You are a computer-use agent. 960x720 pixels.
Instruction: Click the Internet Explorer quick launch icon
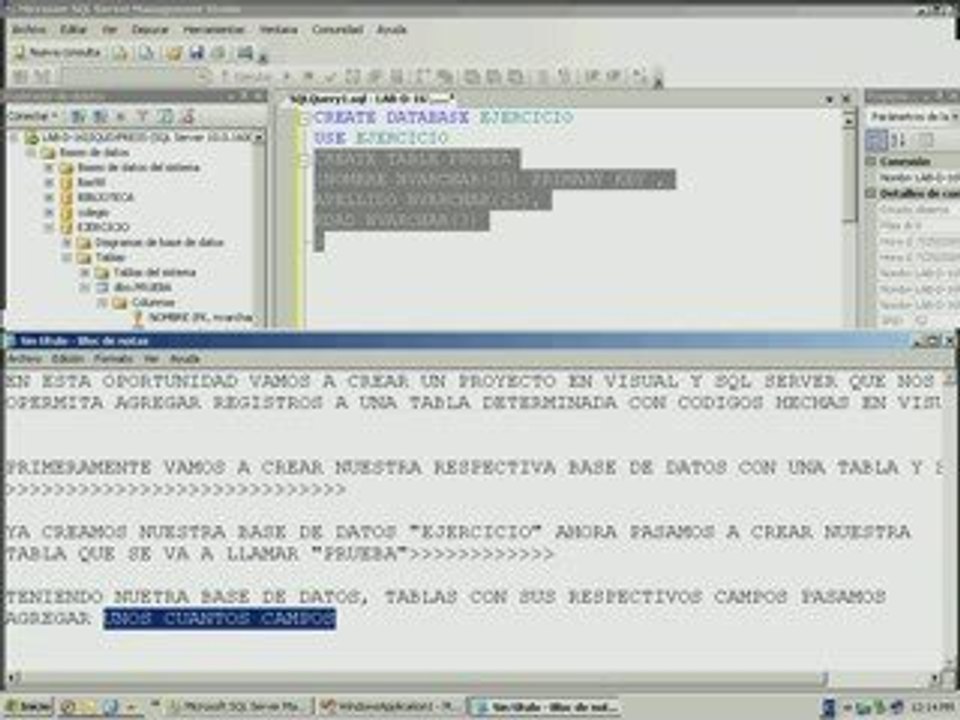111,707
